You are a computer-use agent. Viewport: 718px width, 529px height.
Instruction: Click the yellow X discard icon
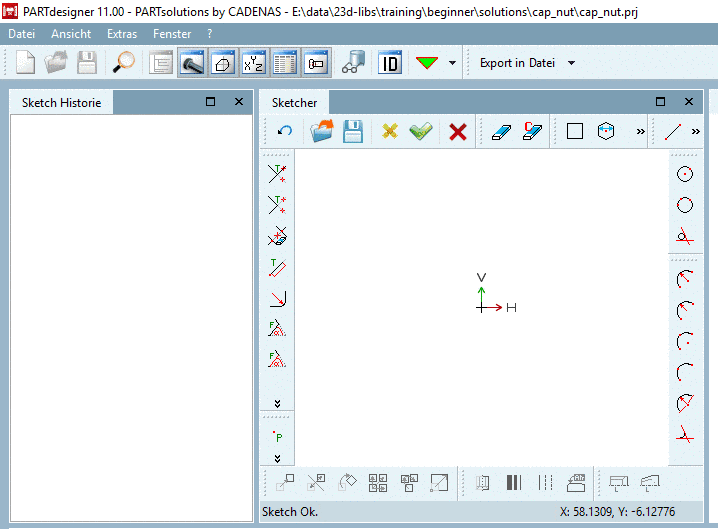390,131
